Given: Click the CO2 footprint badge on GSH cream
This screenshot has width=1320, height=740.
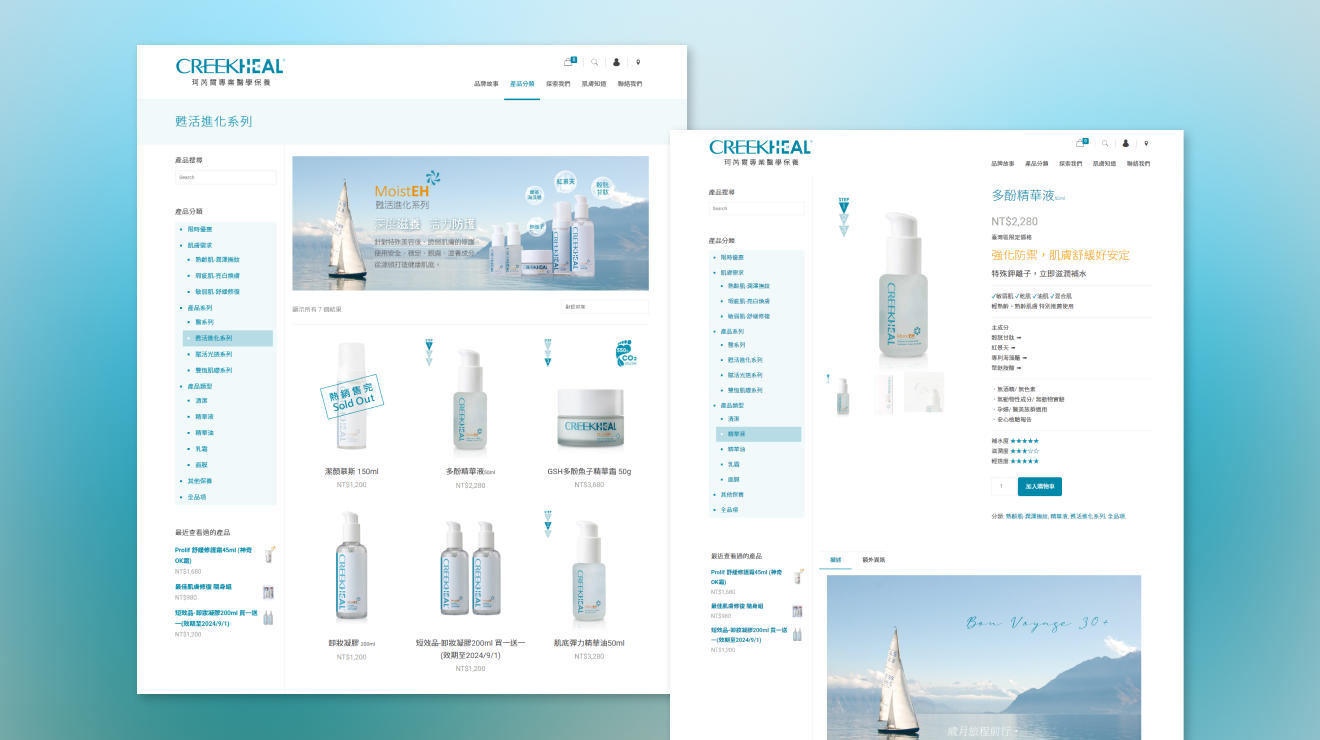Looking at the screenshot, I should [627, 354].
